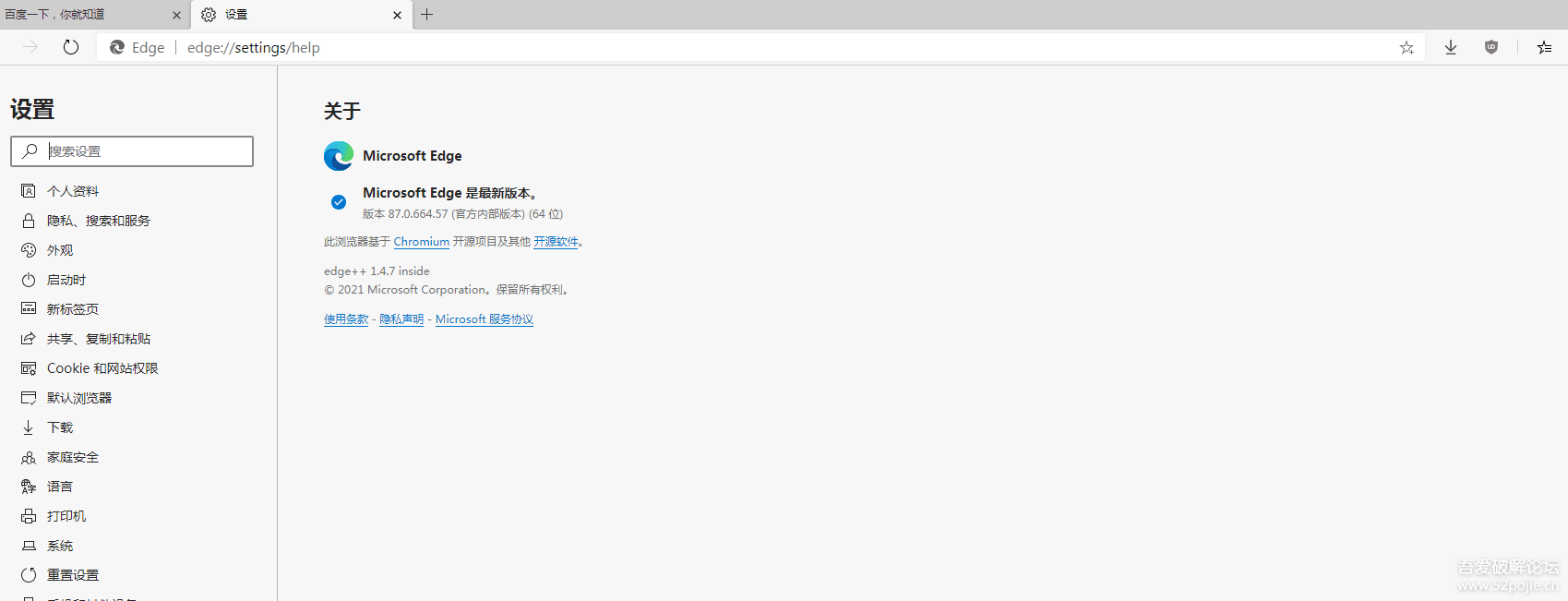Click the Microsoft Edge logo in About section
Image resolution: width=1568 pixels, height=601 pixels.
[x=339, y=156]
